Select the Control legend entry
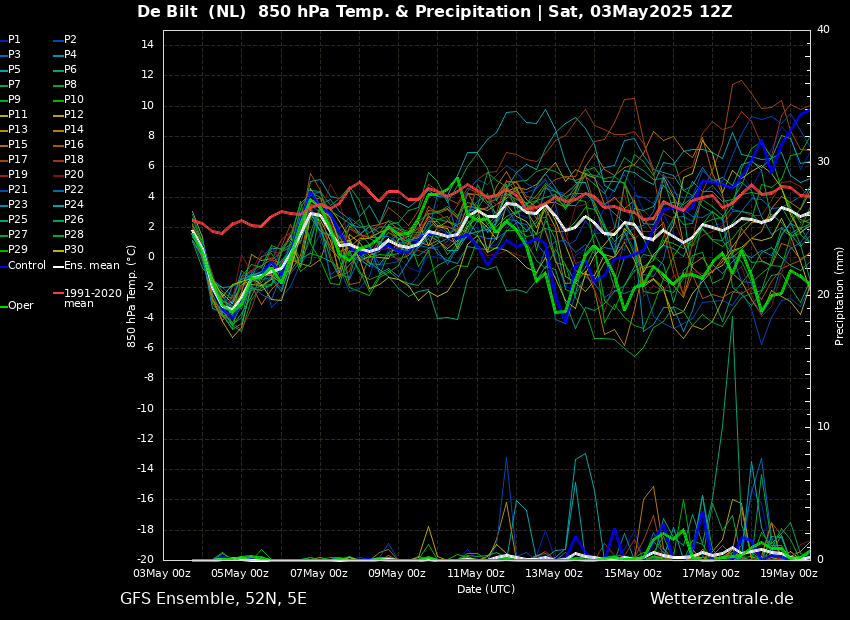This screenshot has width=850, height=620. (27, 266)
